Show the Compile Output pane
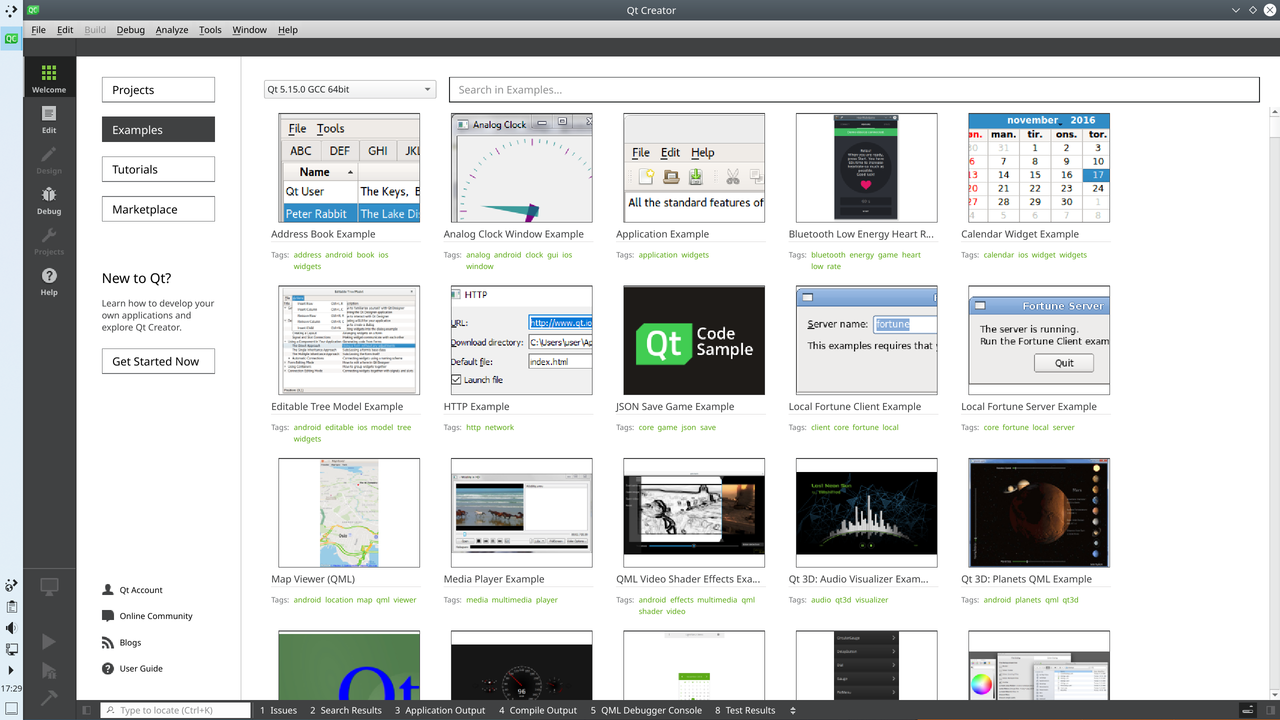Image resolution: width=1280 pixels, height=720 pixels. pyautogui.click(x=538, y=710)
